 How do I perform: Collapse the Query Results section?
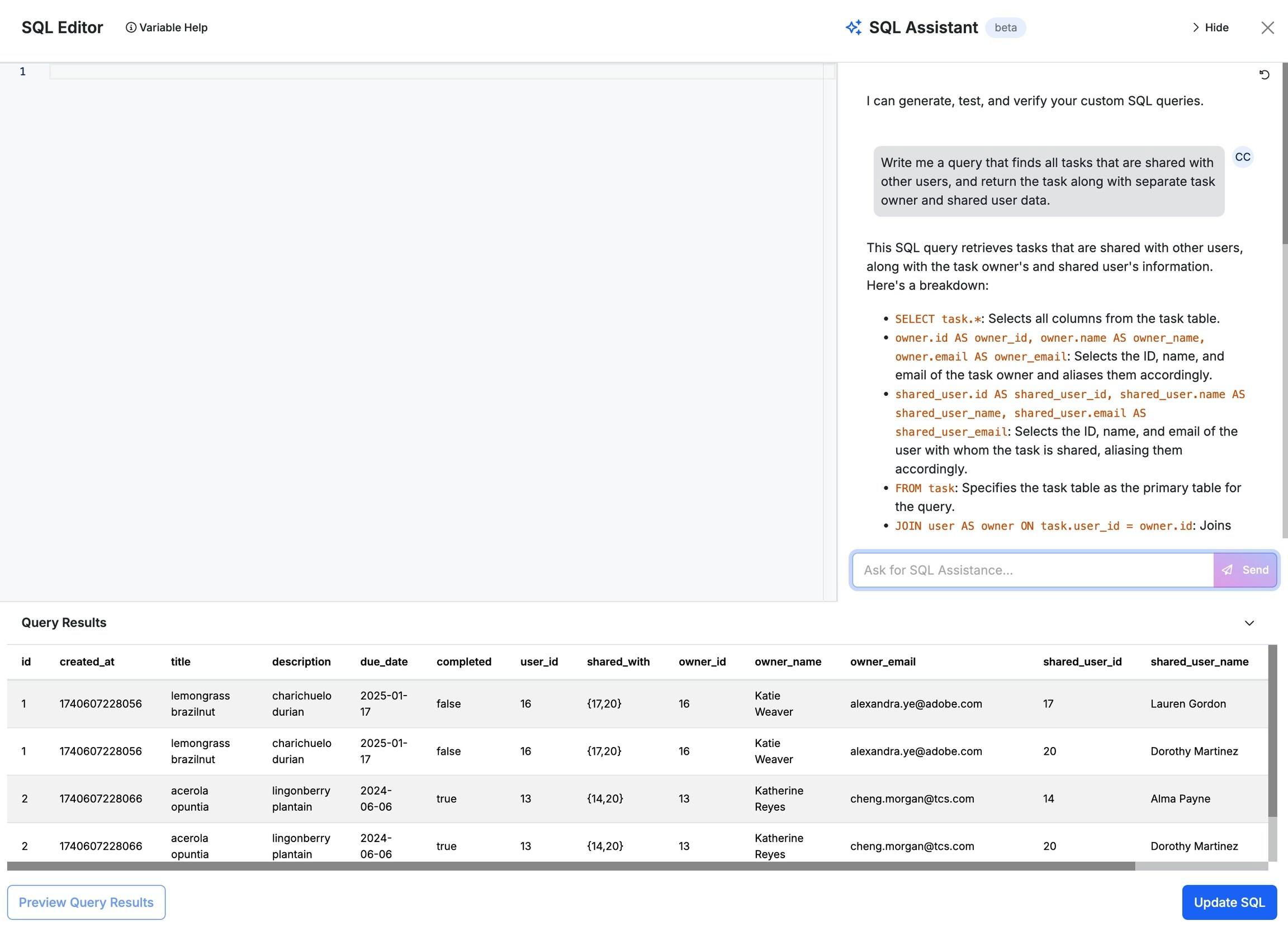1249,623
